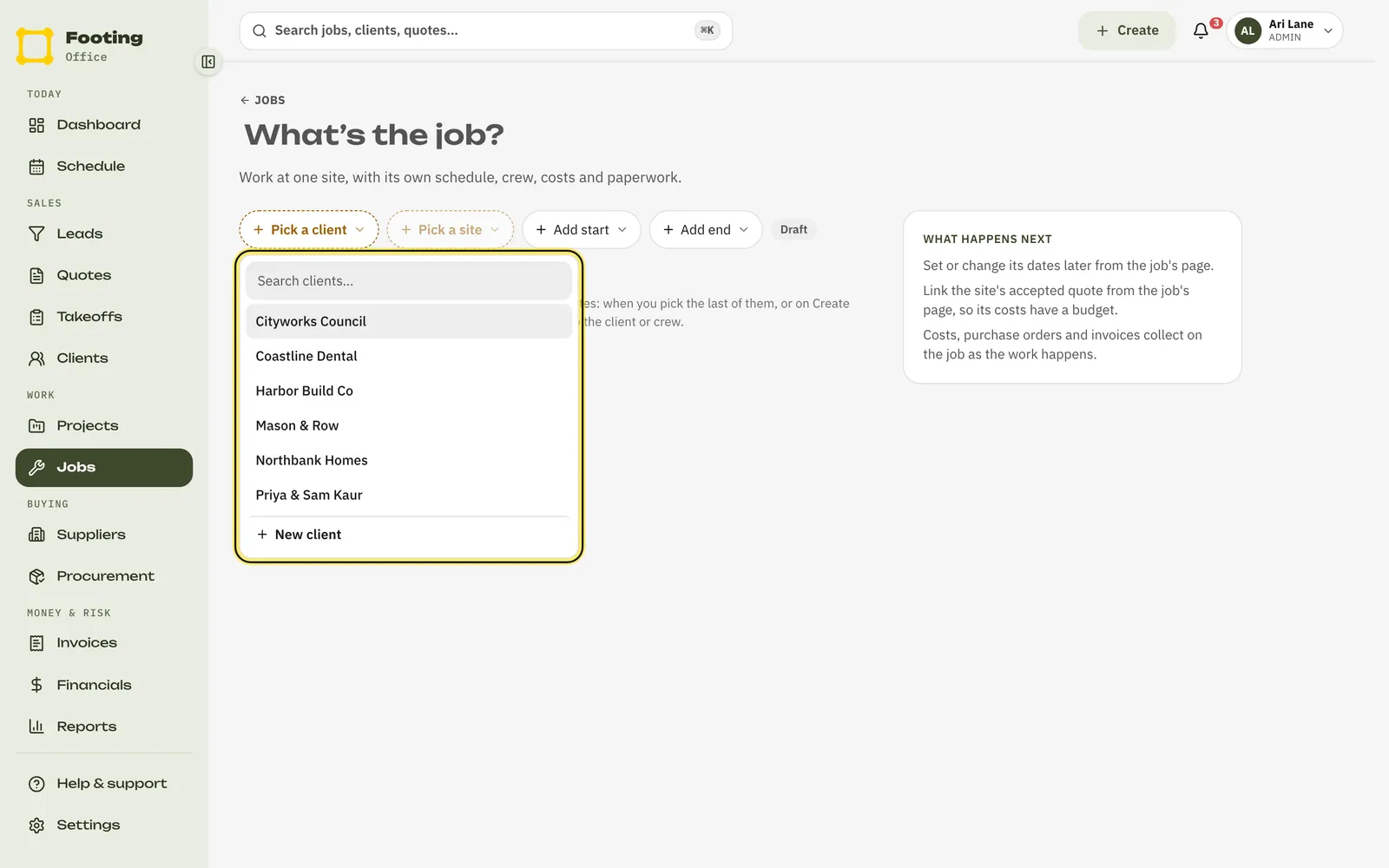This screenshot has width=1389, height=868.
Task: Click the Financials dollar icon
Action: coord(36,685)
